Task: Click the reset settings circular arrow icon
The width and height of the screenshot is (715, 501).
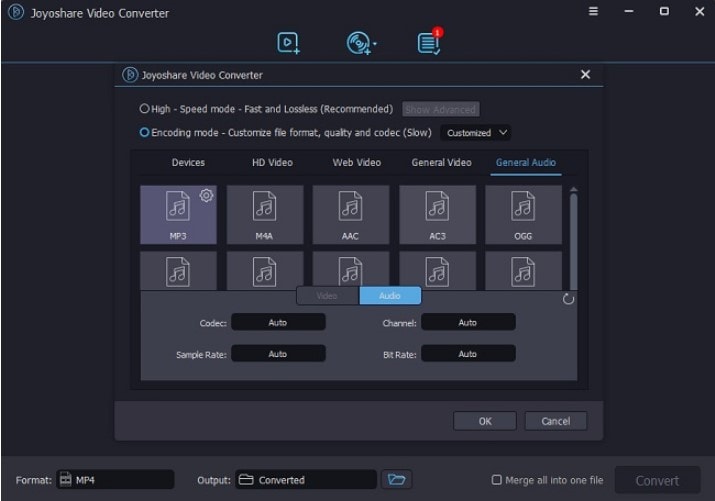Action: tap(568, 299)
